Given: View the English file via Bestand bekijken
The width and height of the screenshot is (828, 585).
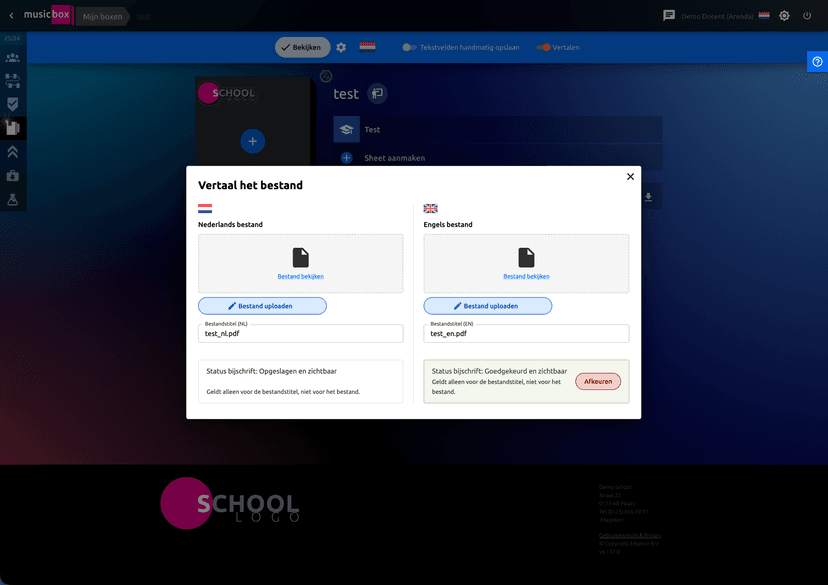Looking at the screenshot, I should [x=526, y=276].
